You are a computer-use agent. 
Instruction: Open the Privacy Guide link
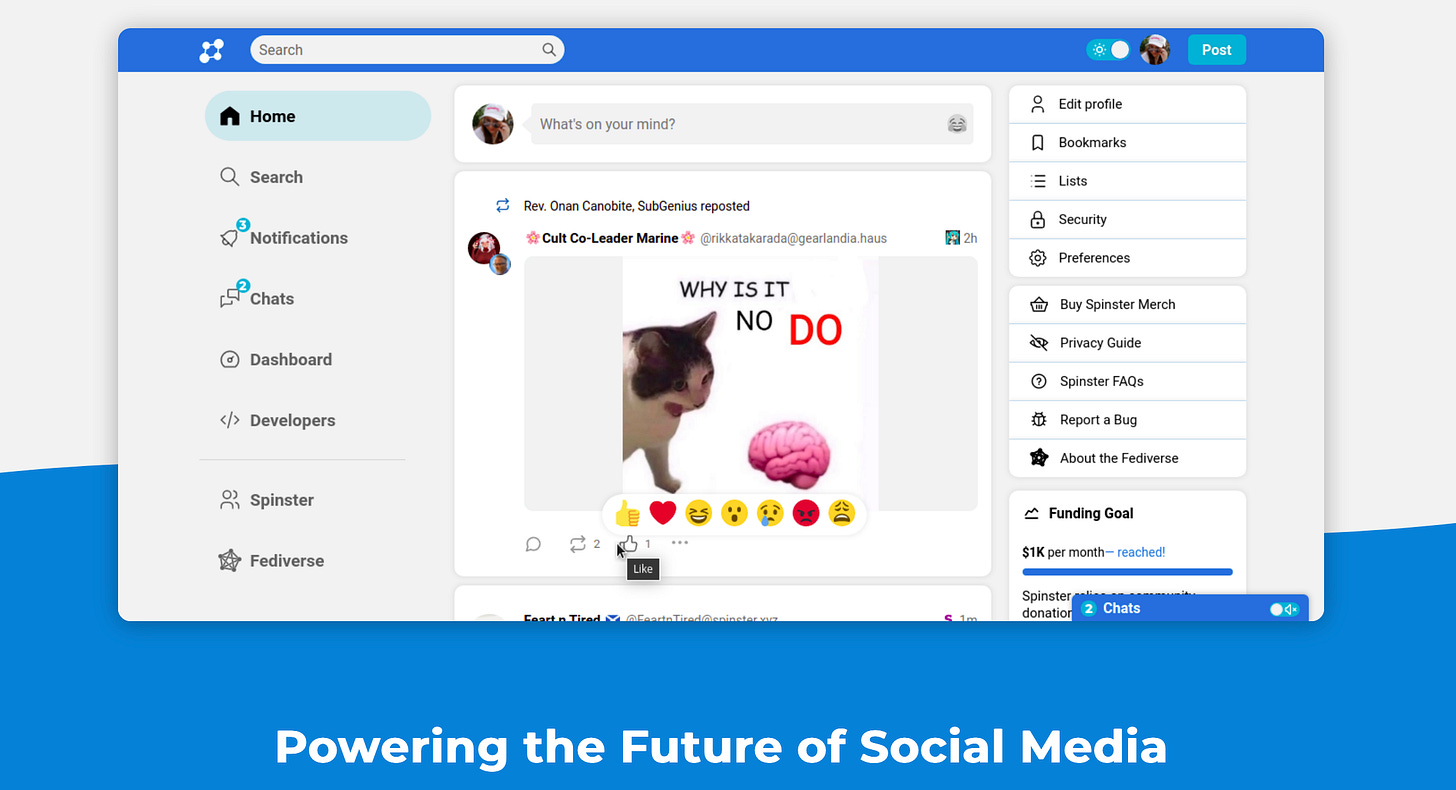[1127, 343]
